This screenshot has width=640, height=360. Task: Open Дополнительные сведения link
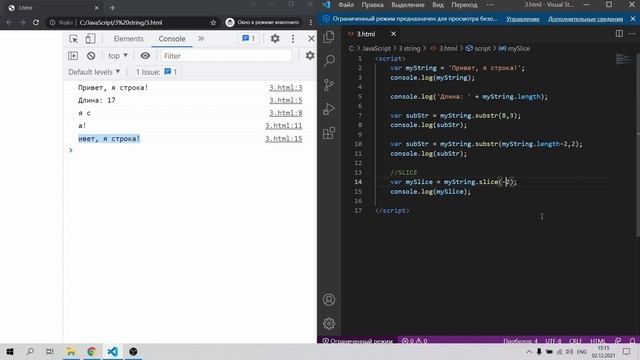[585, 19]
